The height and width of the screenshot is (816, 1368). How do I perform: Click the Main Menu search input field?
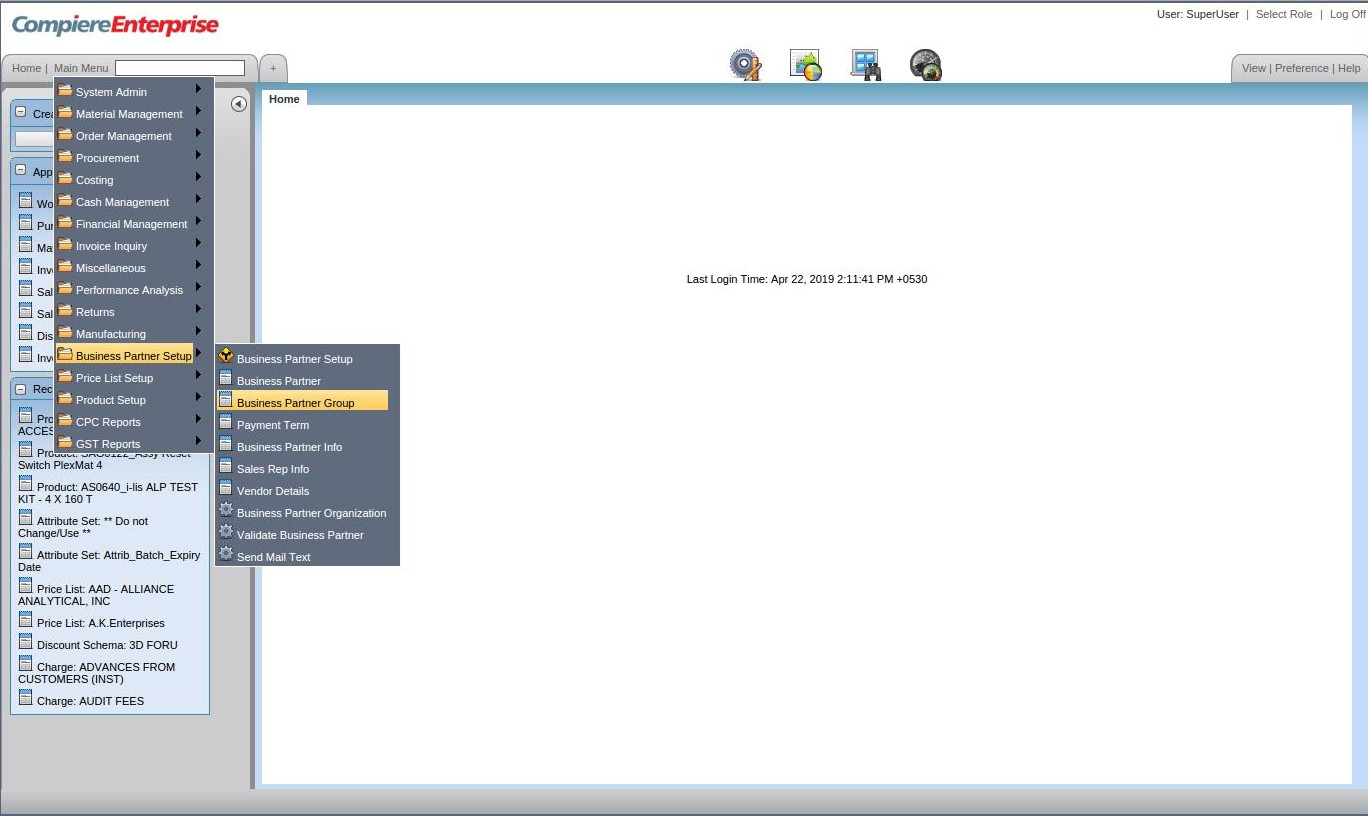[180, 68]
